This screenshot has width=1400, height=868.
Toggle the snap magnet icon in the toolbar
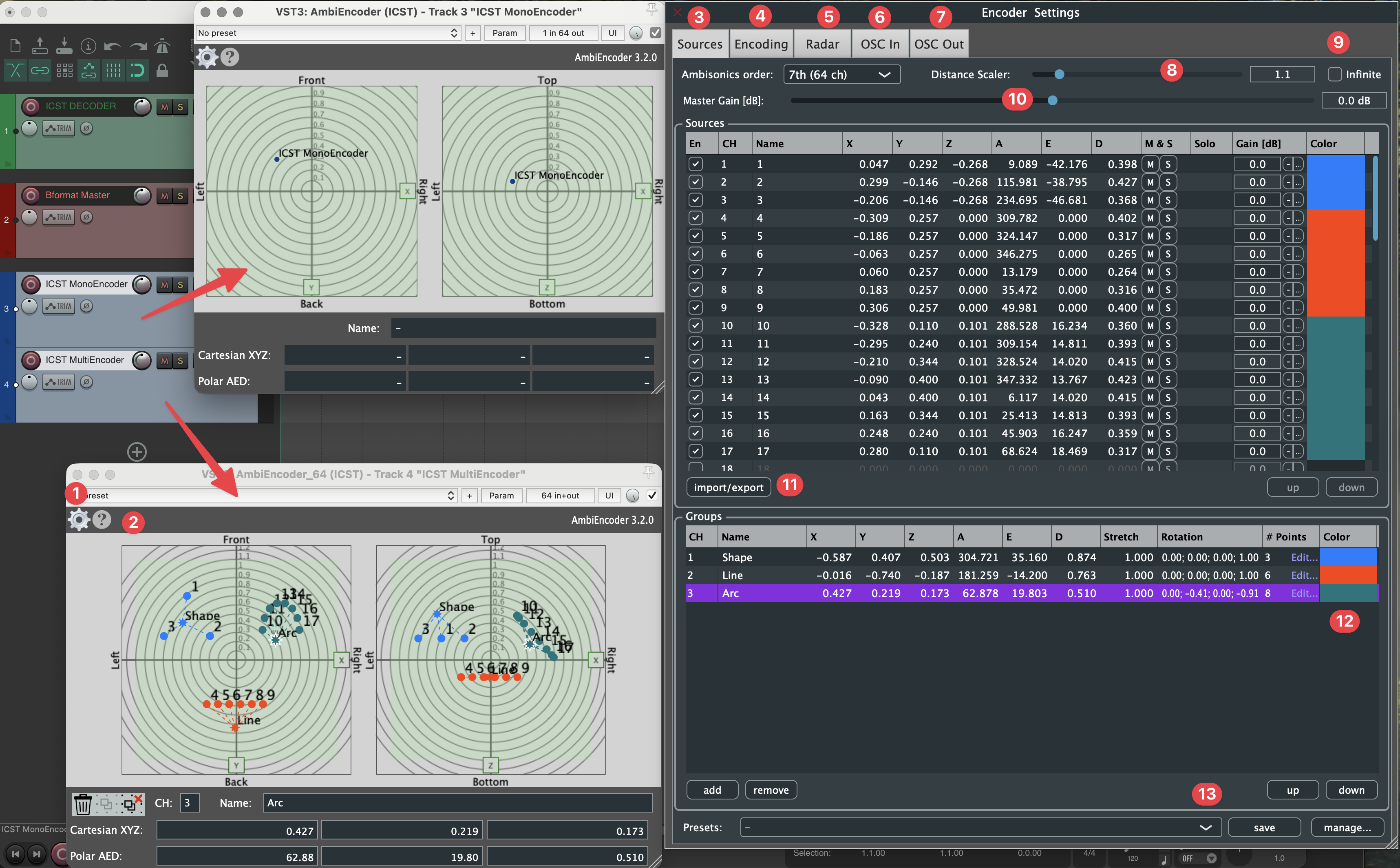click(x=138, y=70)
